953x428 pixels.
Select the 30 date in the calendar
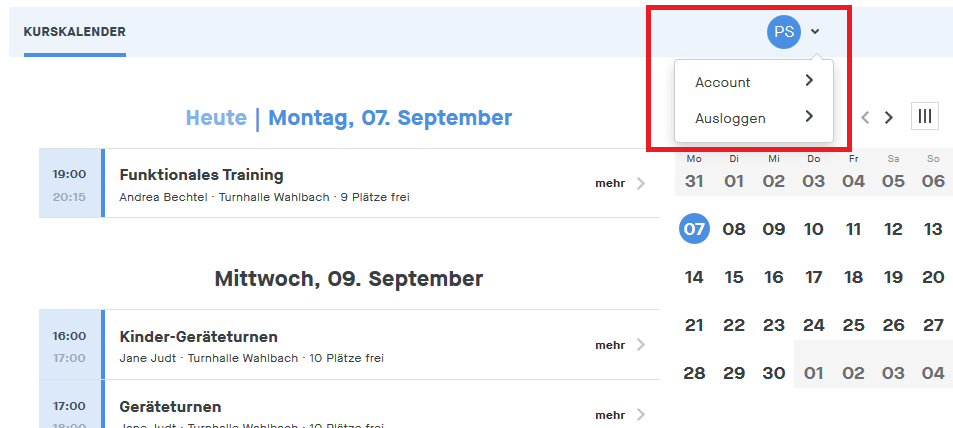click(x=774, y=373)
